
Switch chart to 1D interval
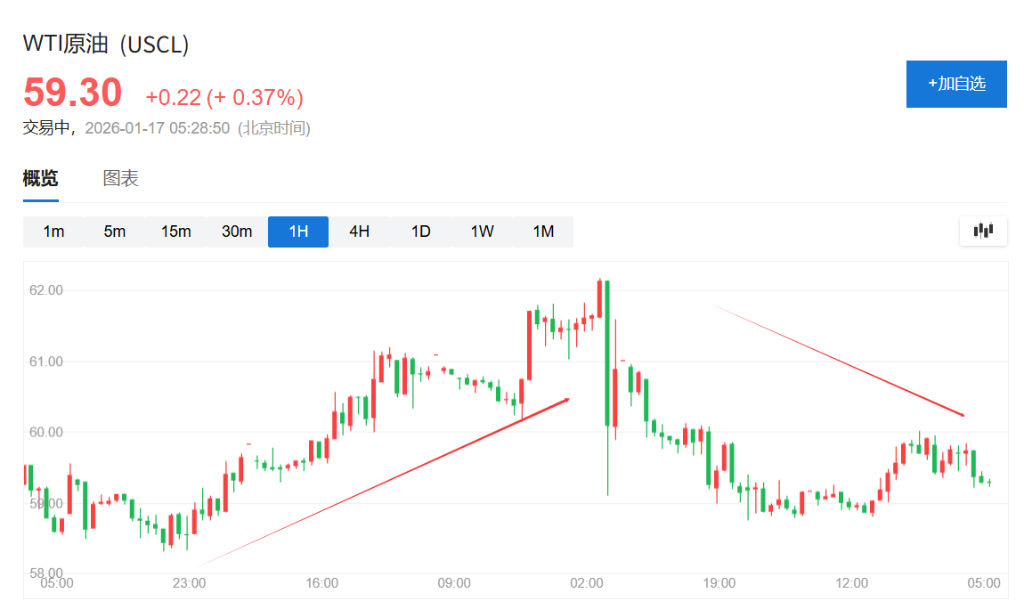click(x=421, y=232)
